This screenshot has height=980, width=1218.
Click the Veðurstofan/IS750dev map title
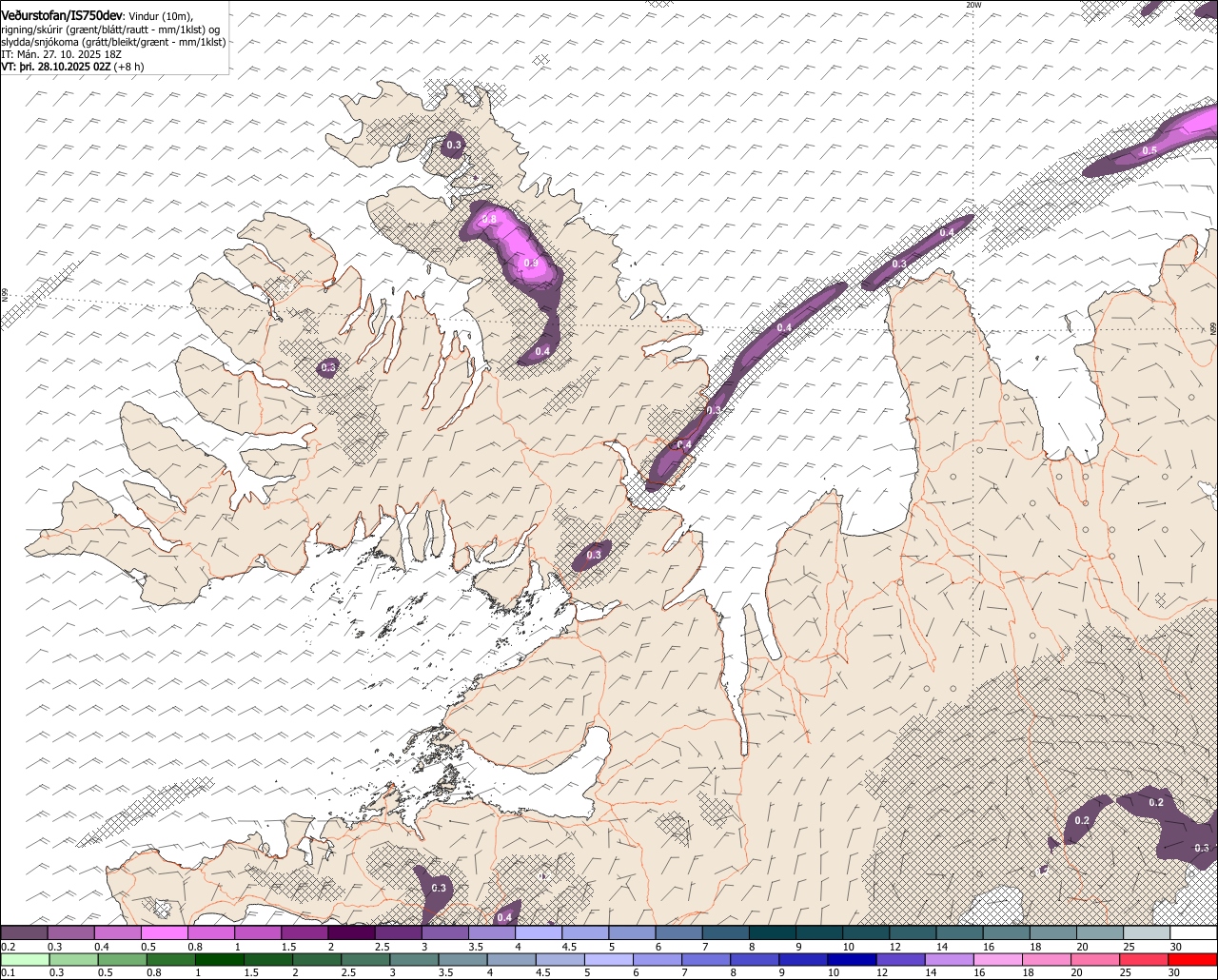tap(62, 15)
